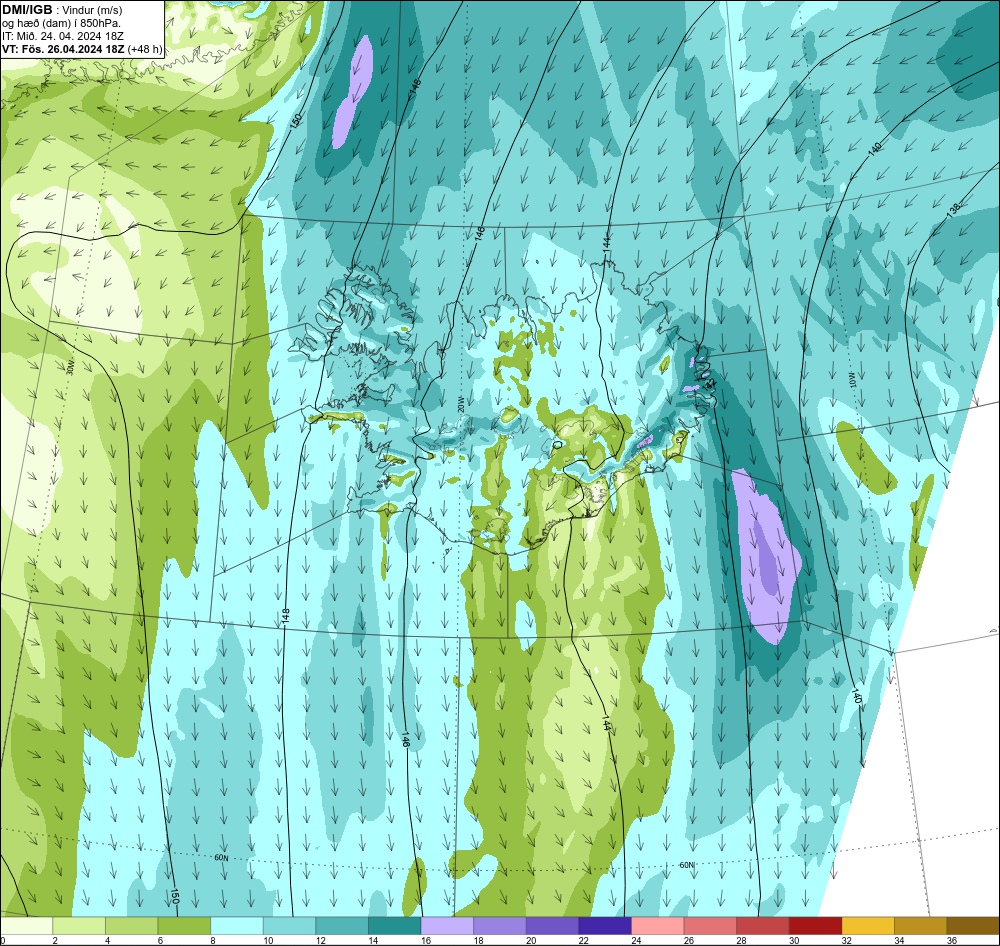Click the ochre 34–36 m/s legend swatch
This screenshot has width=1000, height=946.
click(x=921, y=926)
